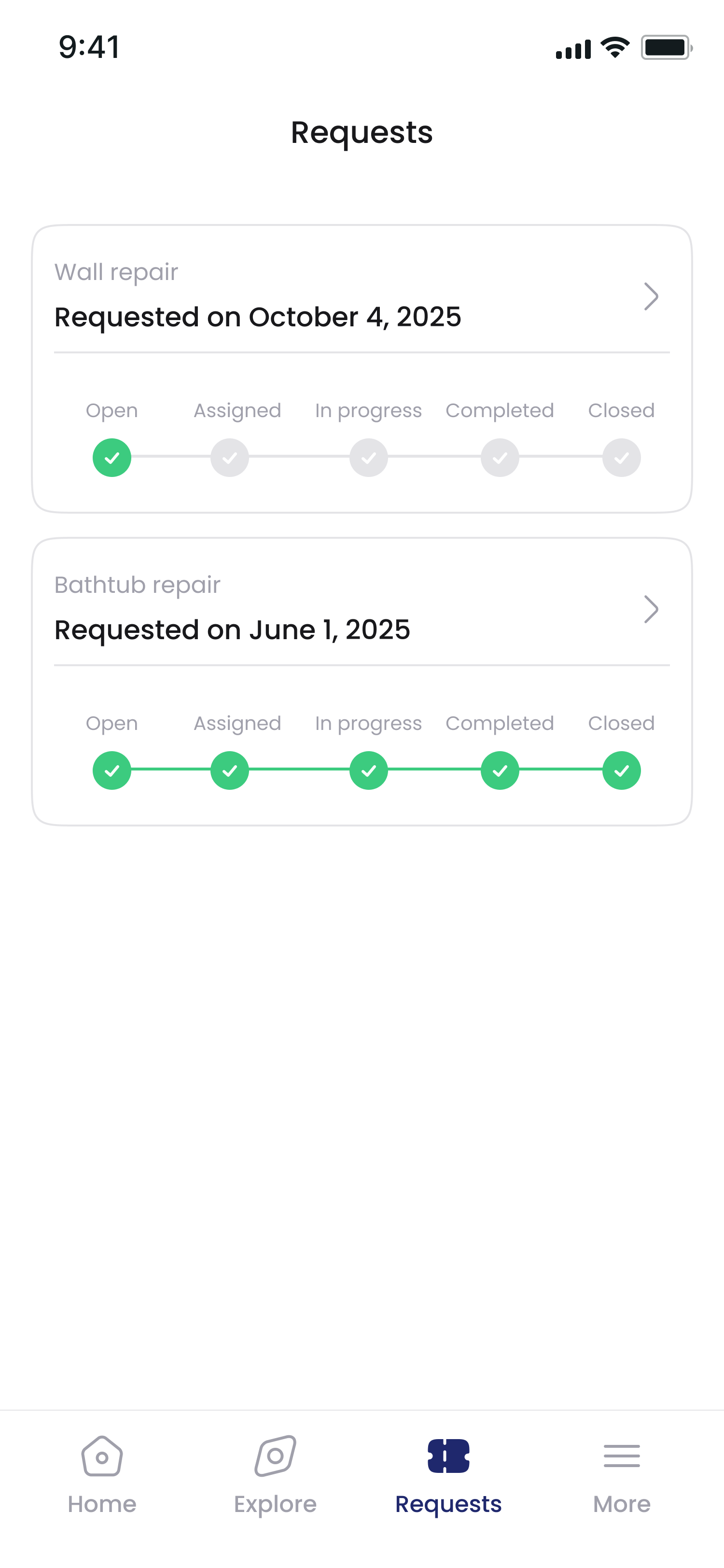The height and width of the screenshot is (1568, 724).
Task: Toggle Wall repair's In progress step checkmark
Action: 369,458
